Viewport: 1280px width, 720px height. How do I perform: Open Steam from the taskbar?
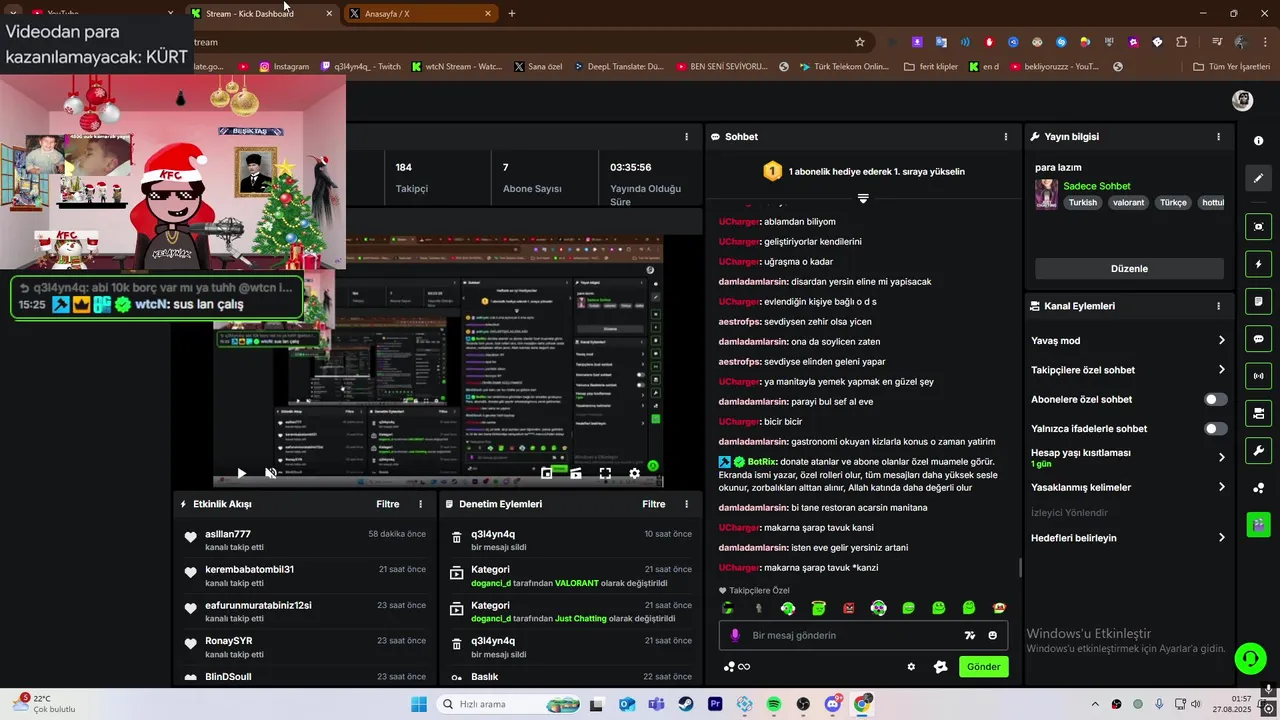(686, 704)
